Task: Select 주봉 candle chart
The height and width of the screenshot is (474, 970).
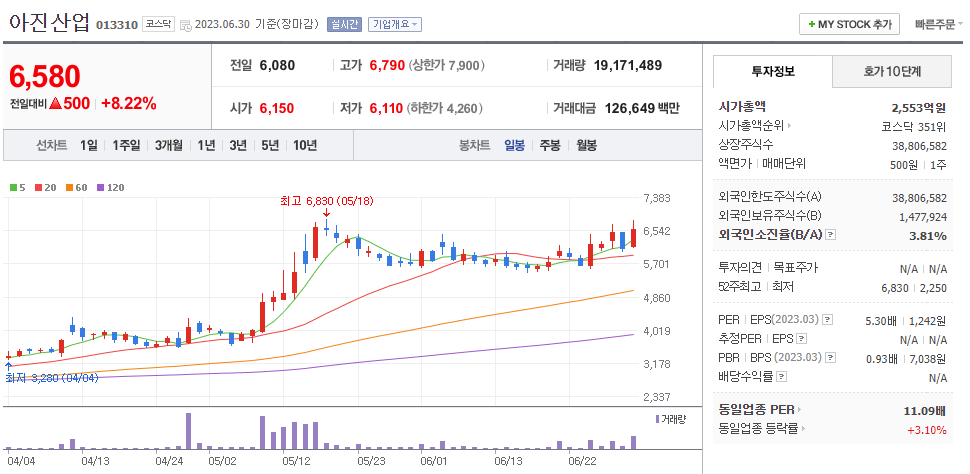Action: tap(550, 146)
